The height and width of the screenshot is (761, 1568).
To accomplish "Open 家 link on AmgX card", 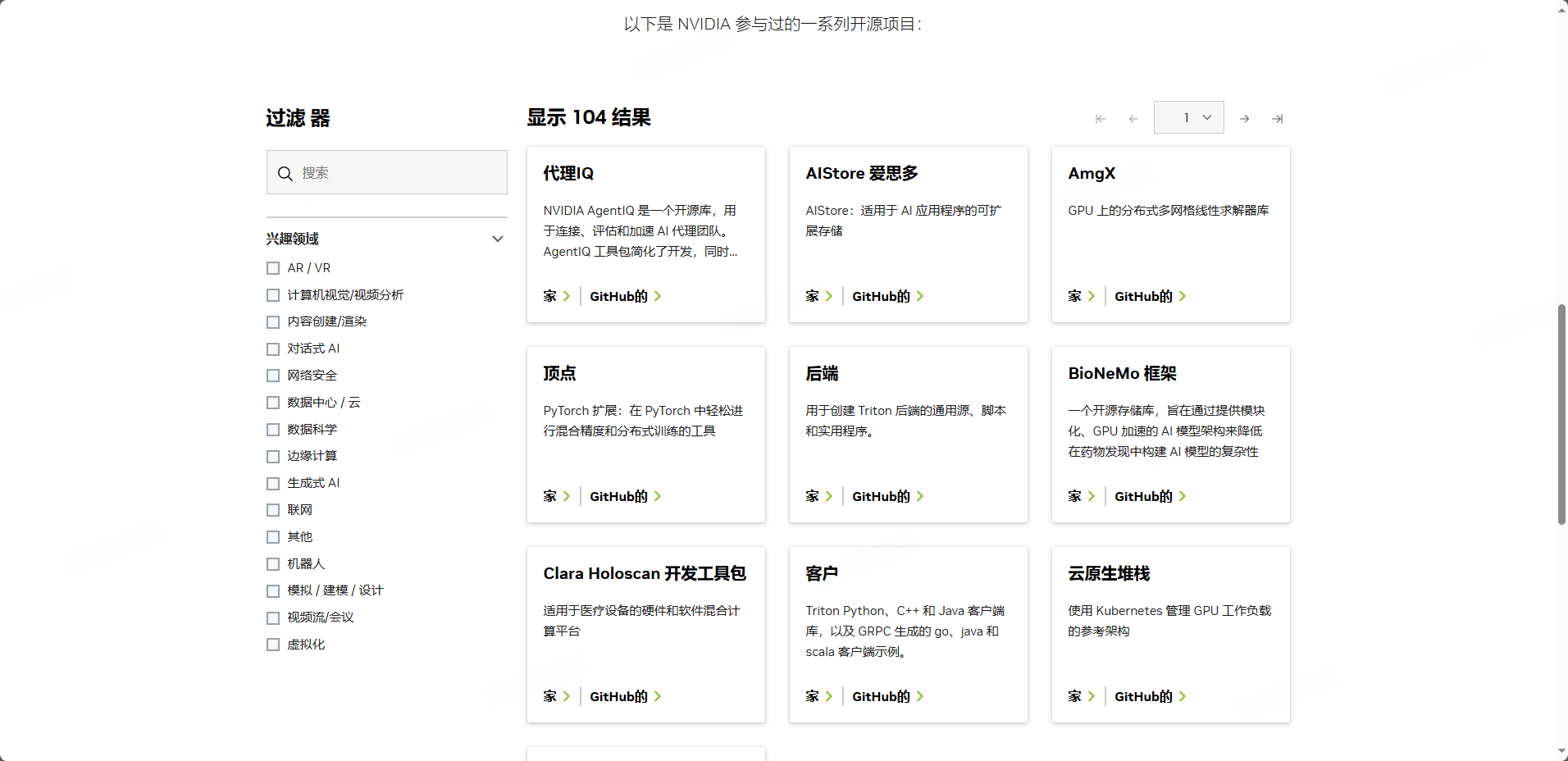I will tap(1081, 296).
